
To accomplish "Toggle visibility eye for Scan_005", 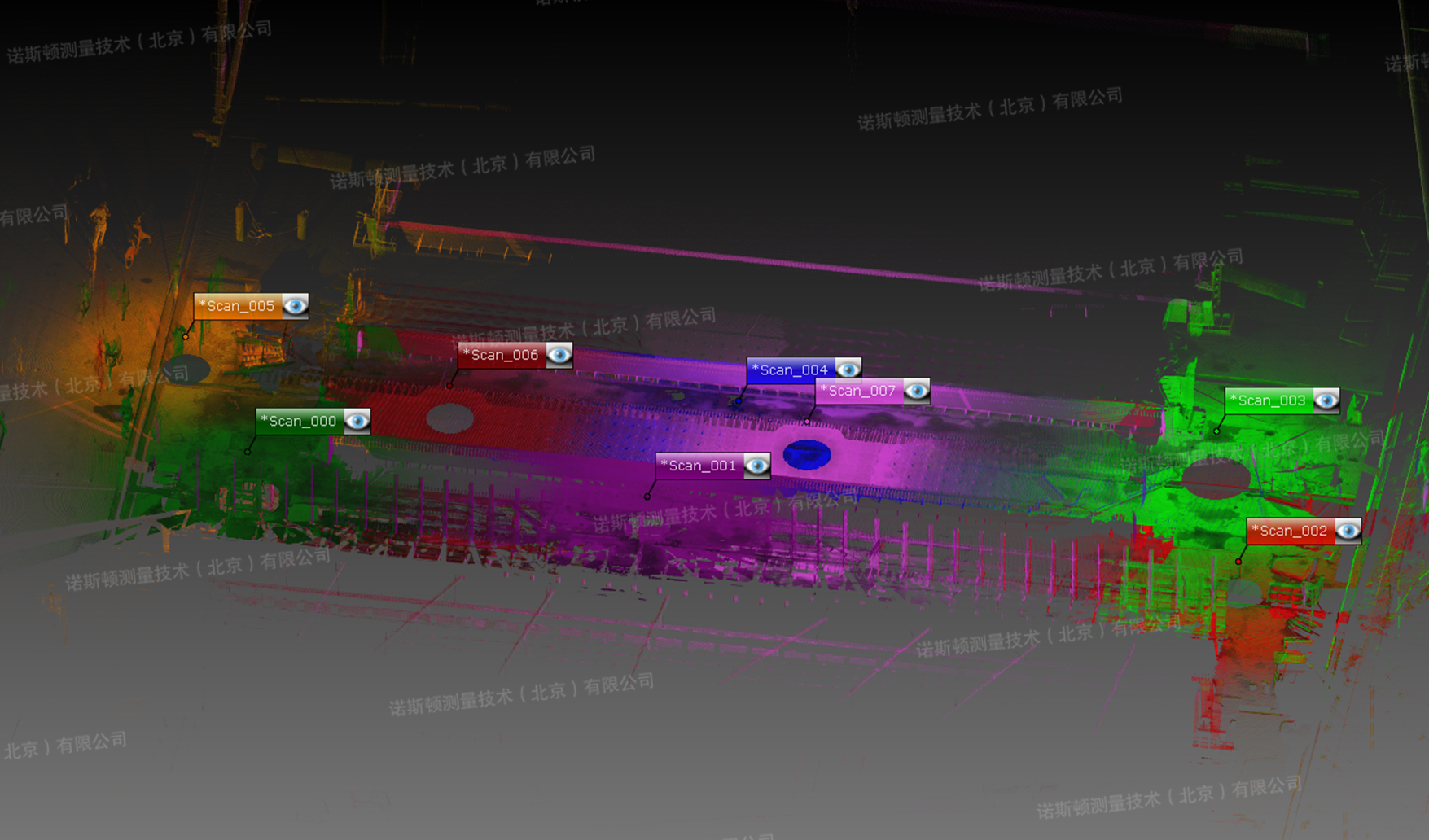I will (295, 306).
